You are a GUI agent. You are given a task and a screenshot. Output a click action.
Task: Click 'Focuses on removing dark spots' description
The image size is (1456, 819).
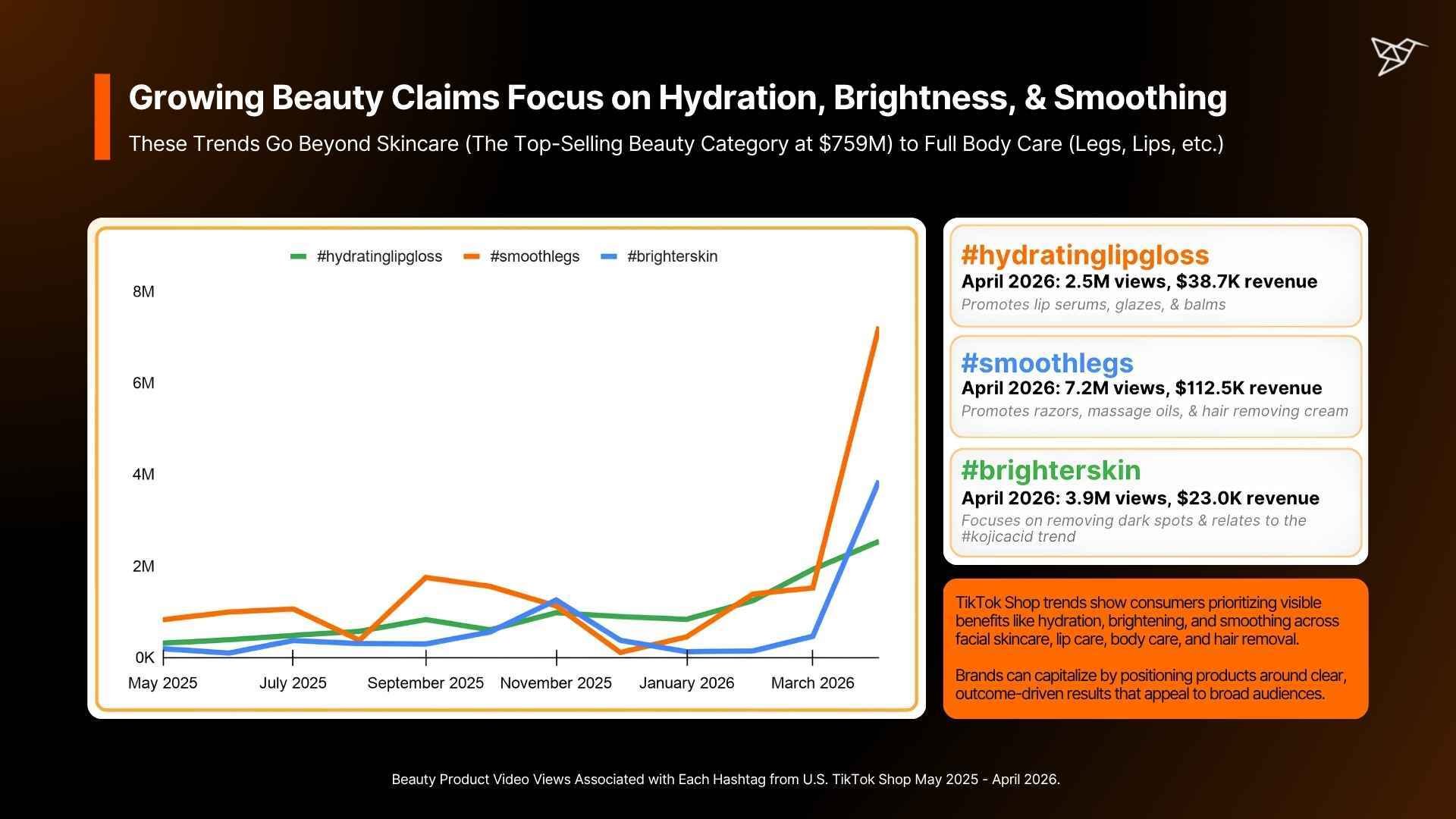click(1134, 529)
